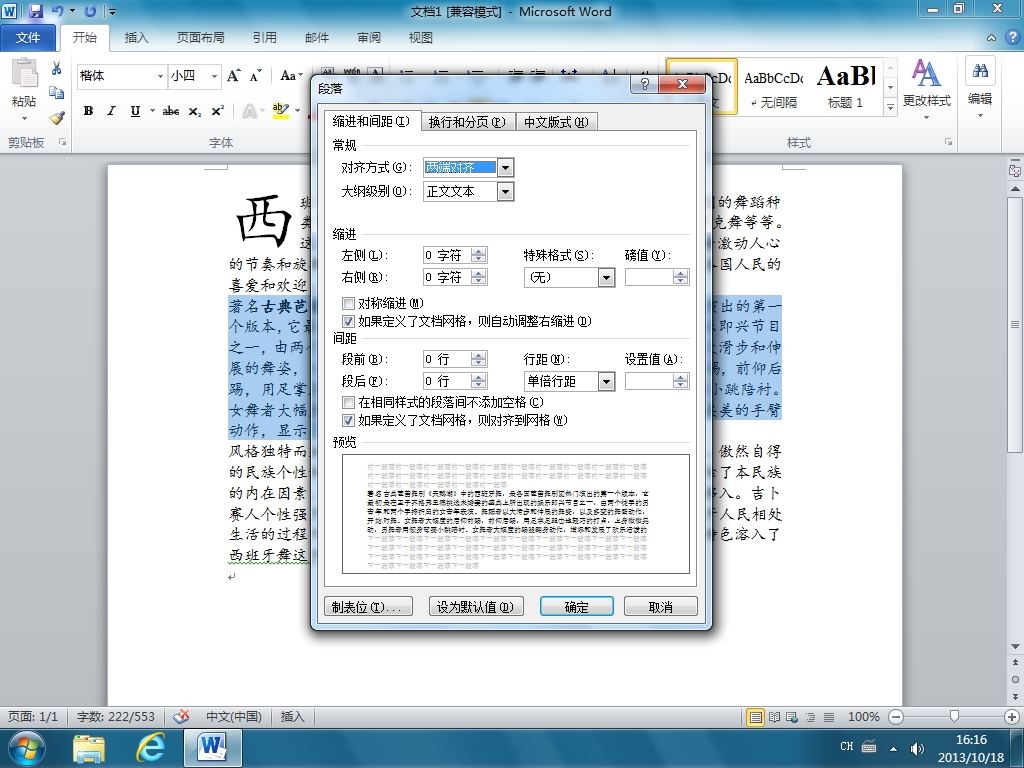The height and width of the screenshot is (768, 1024).
Task: Open the 特殊格式 special format dropdown
Action: 606,278
